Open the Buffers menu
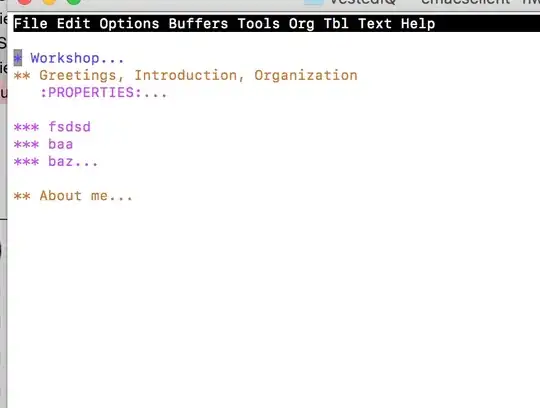540x408 pixels. [x=198, y=24]
